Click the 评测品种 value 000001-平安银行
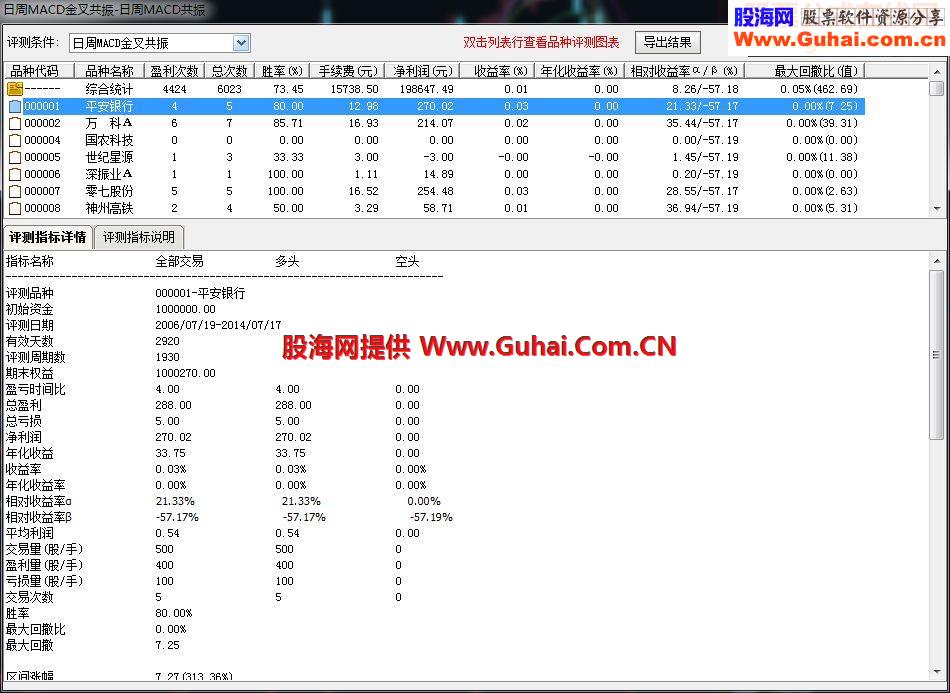Image resolution: width=950 pixels, height=693 pixels. coord(200,293)
